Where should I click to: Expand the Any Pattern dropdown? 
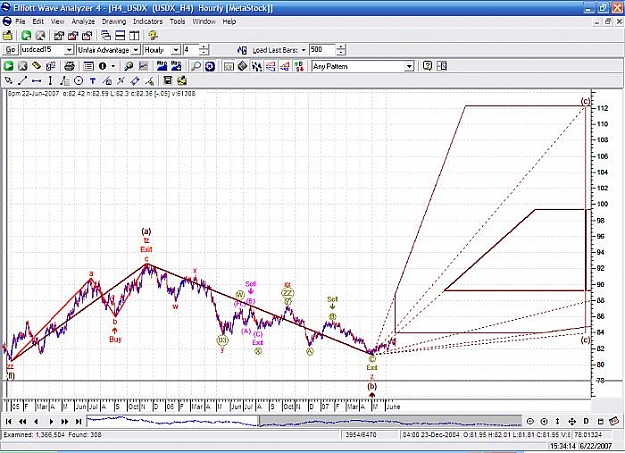pos(409,67)
